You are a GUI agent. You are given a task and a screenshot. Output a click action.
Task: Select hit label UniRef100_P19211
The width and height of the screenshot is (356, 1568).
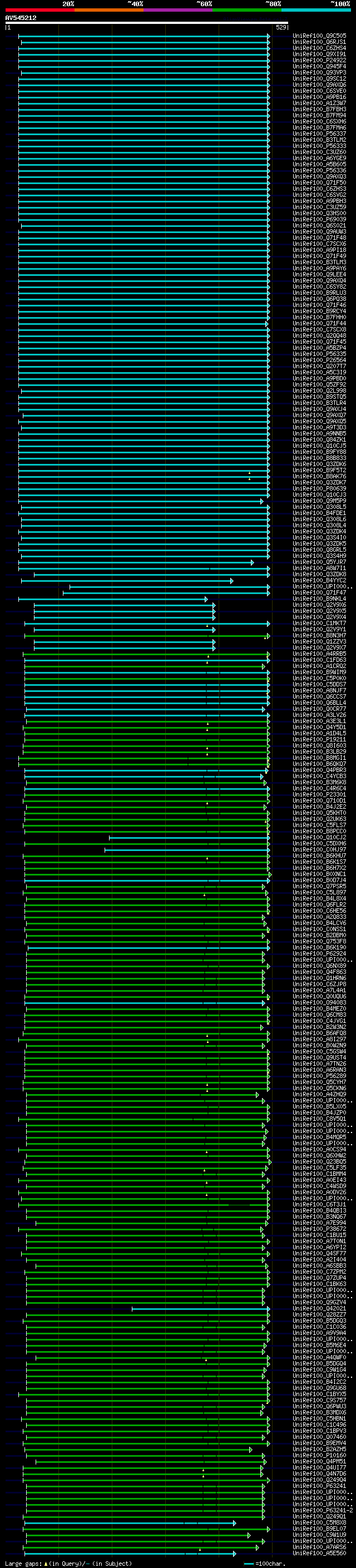point(319,740)
